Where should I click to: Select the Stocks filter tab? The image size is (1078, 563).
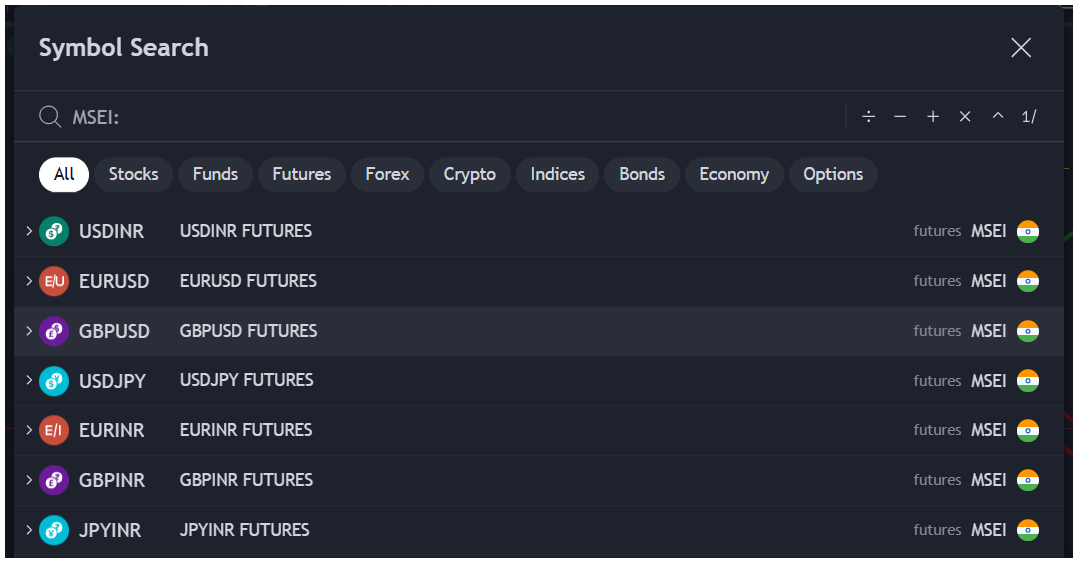tap(133, 174)
